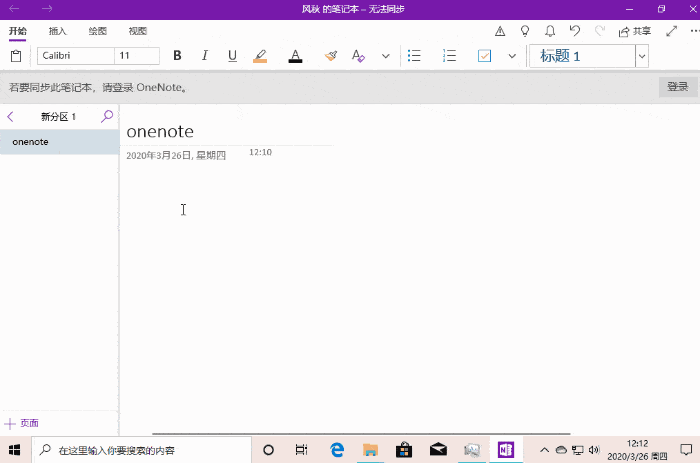Click the undo arrow
This screenshot has height=463, width=700.
[575, 31]
